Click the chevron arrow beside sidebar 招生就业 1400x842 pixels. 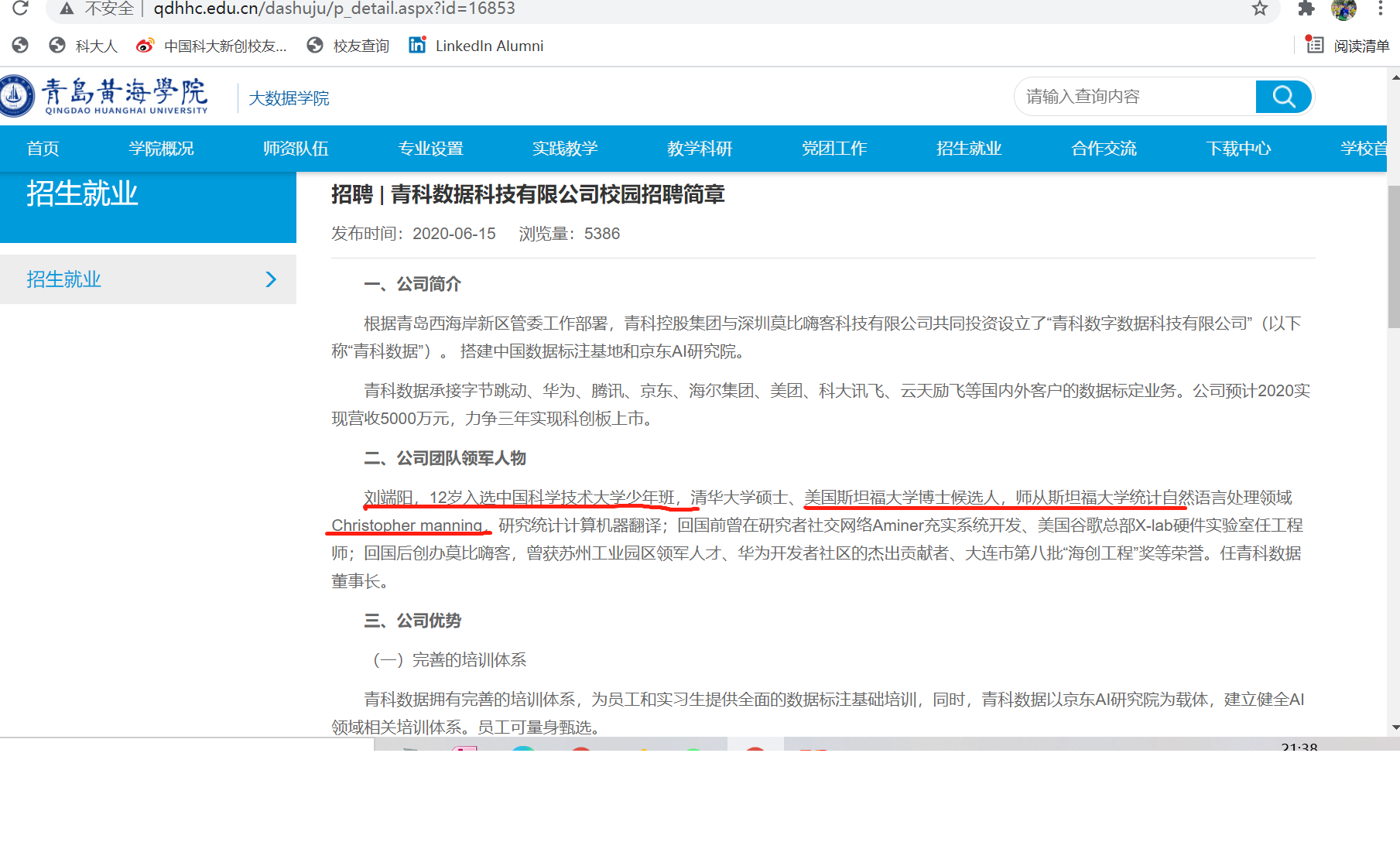(x=271, y=279)
